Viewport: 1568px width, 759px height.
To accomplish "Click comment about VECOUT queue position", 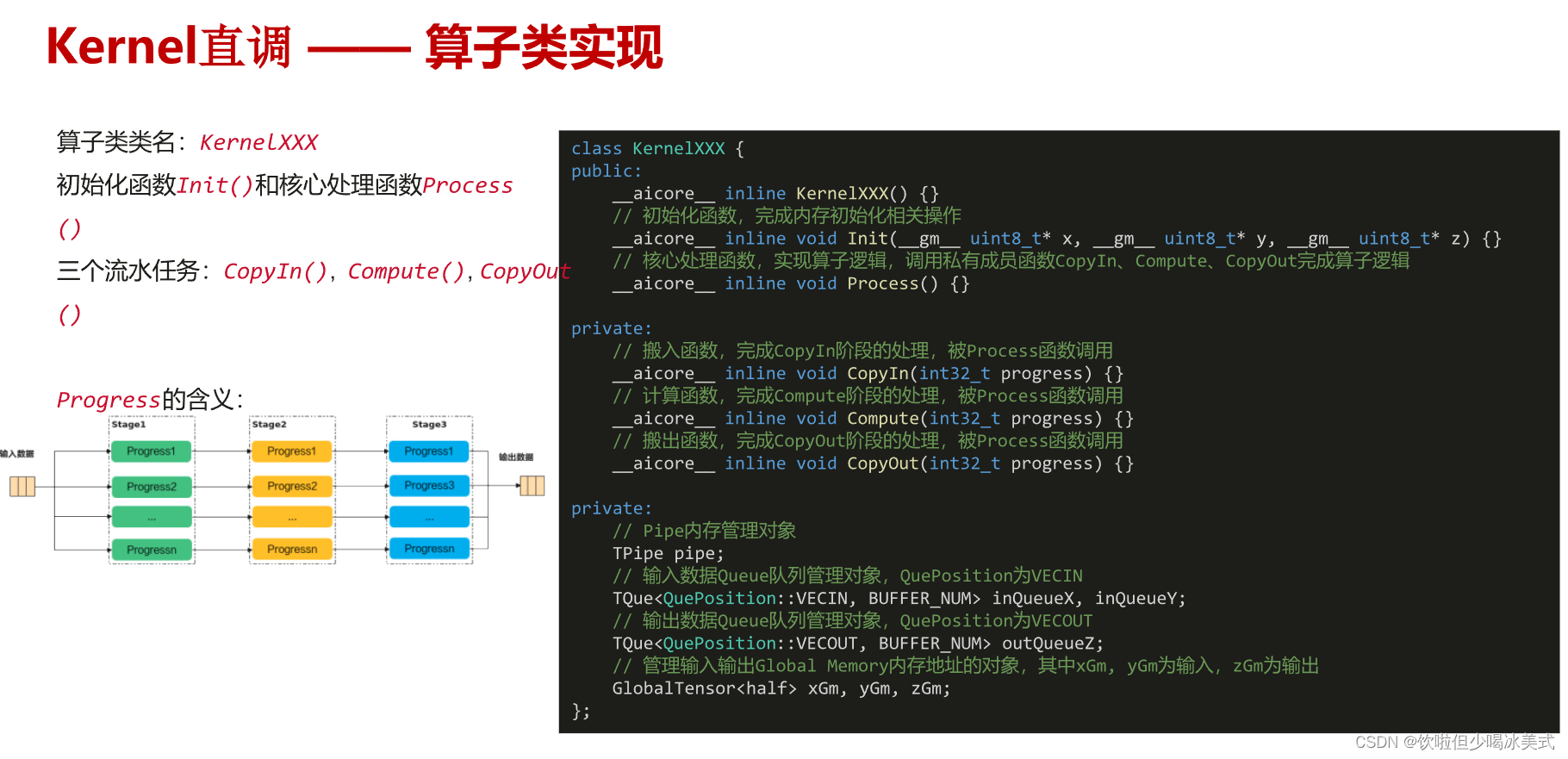I will tap(853, 620).
